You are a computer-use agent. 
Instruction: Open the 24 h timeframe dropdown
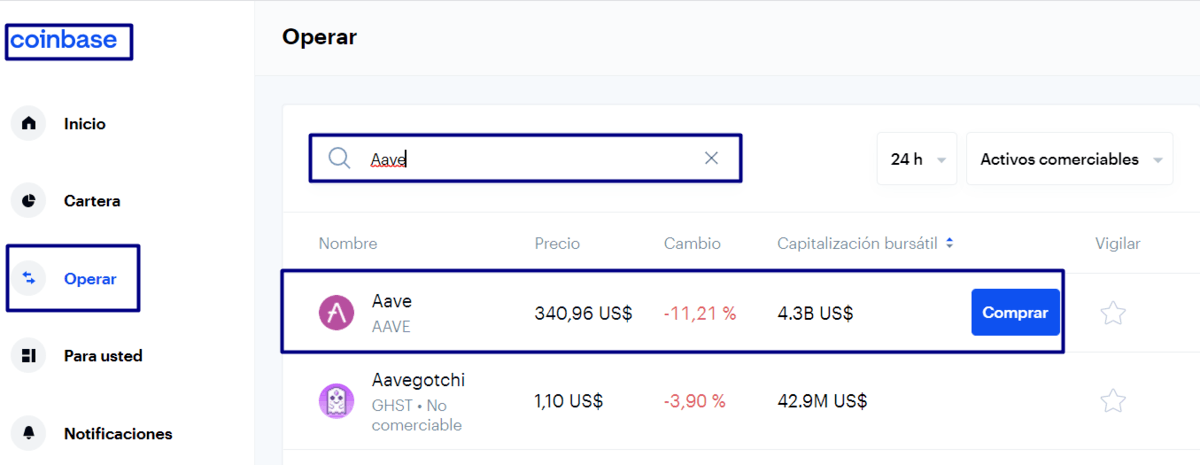pos(916,159)
